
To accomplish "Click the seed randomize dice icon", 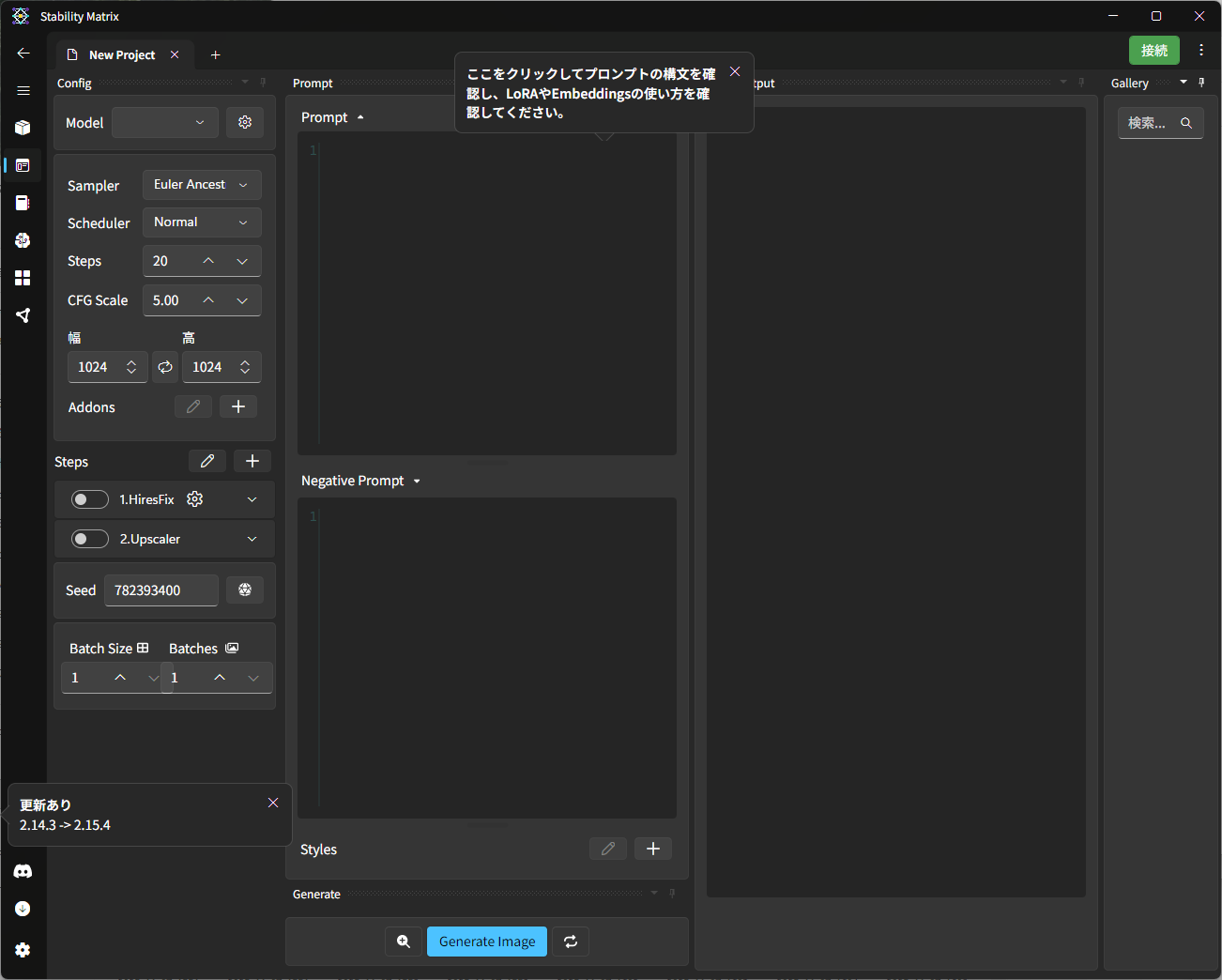I will click(x=245, y=590).
